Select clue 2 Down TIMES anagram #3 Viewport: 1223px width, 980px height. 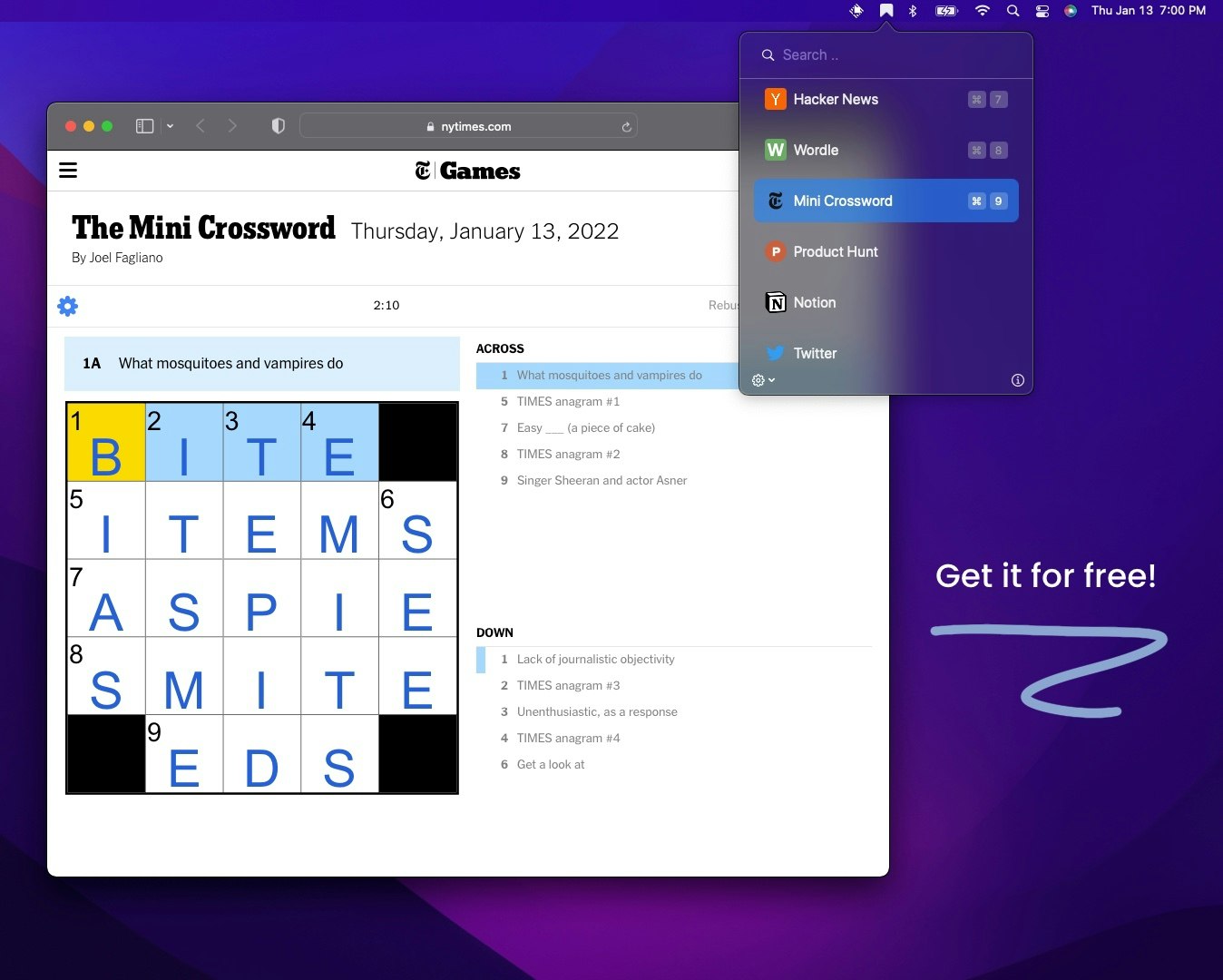point(673,685)
